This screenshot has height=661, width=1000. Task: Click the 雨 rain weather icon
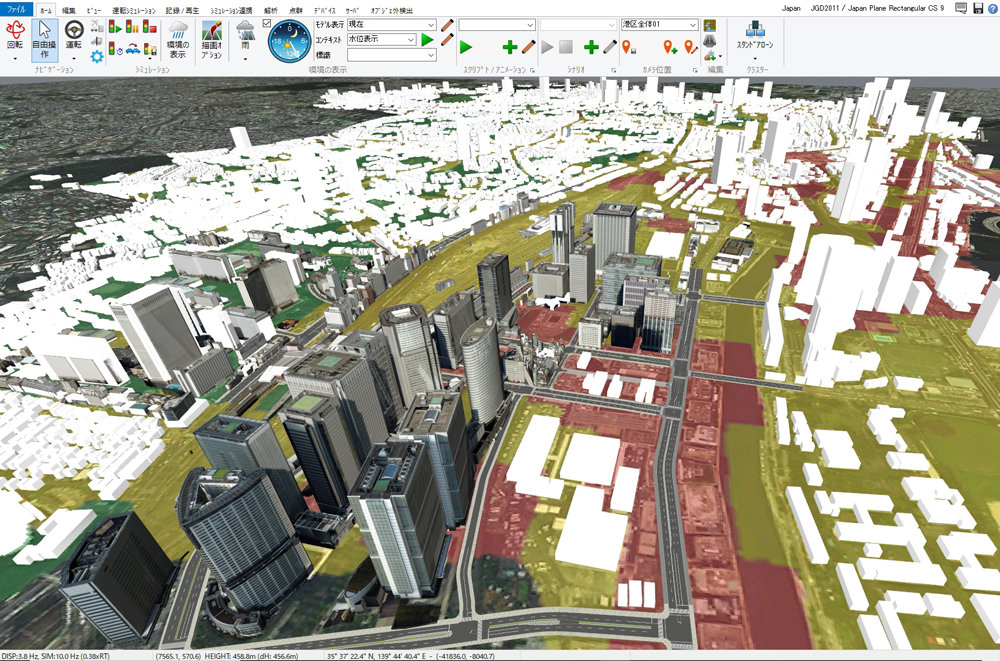[x=245, y=39]
